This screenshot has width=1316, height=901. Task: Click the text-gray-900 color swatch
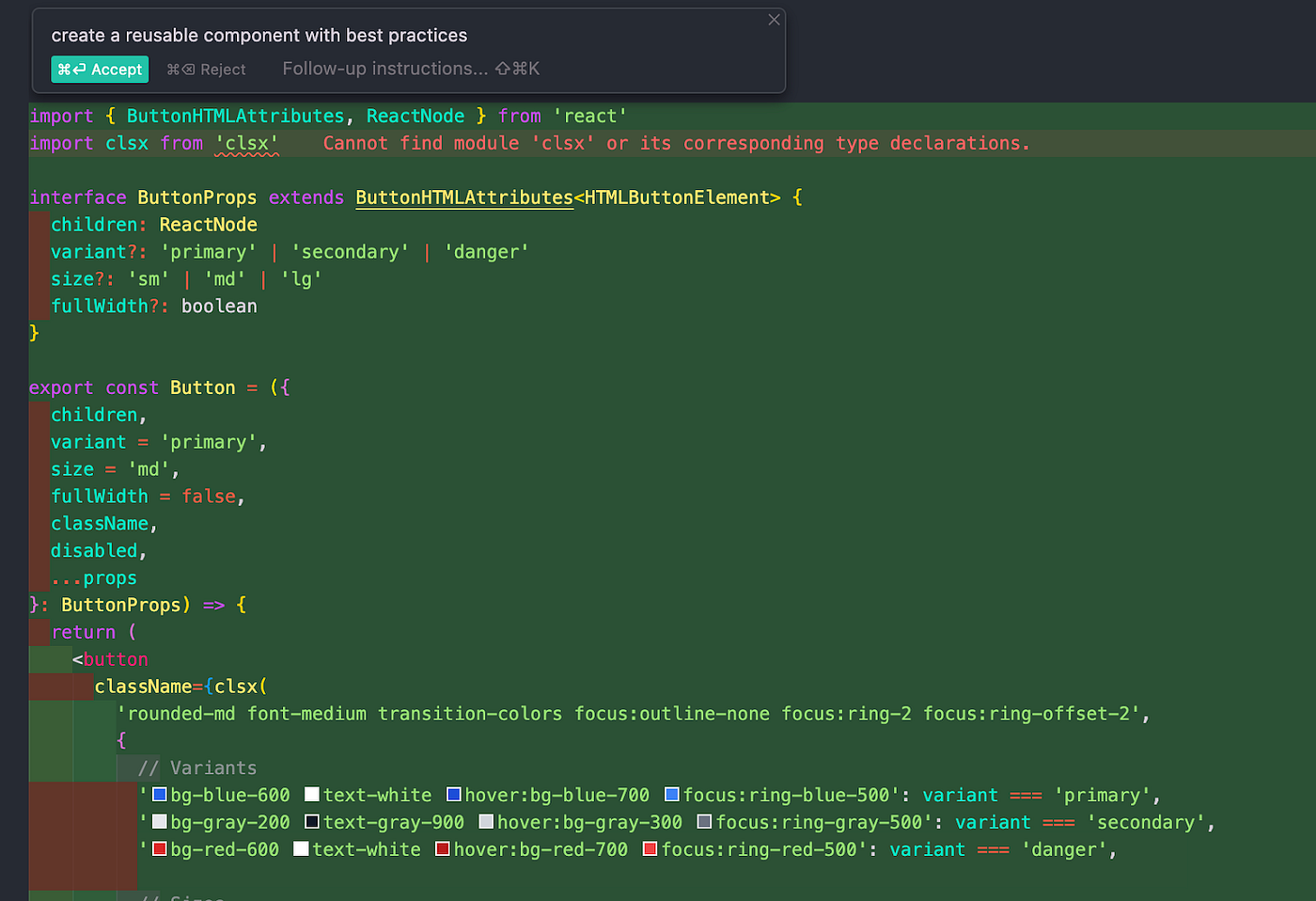tap(312, 822)
